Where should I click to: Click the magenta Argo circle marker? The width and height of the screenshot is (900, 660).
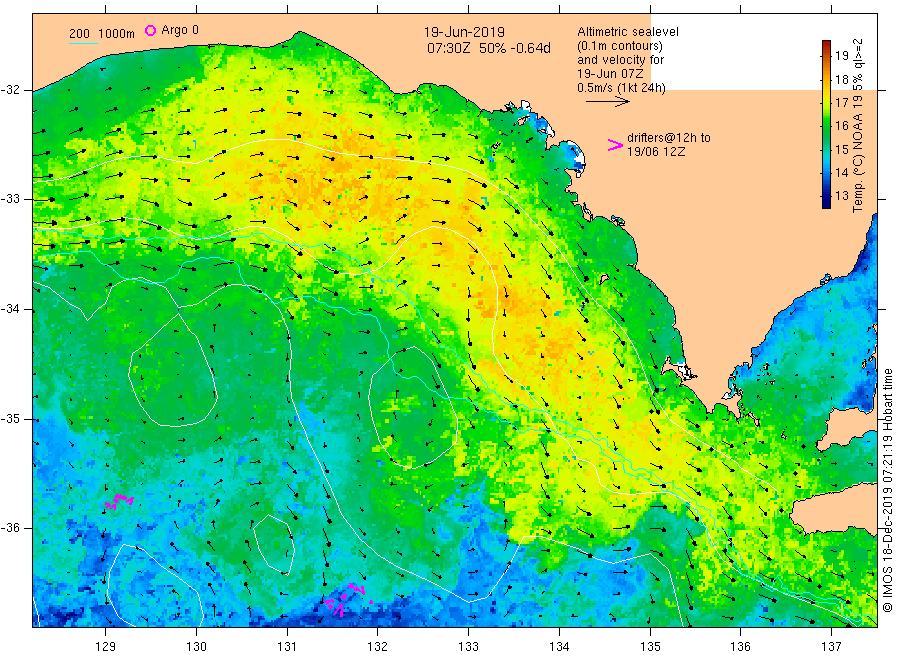click(150, 30)
